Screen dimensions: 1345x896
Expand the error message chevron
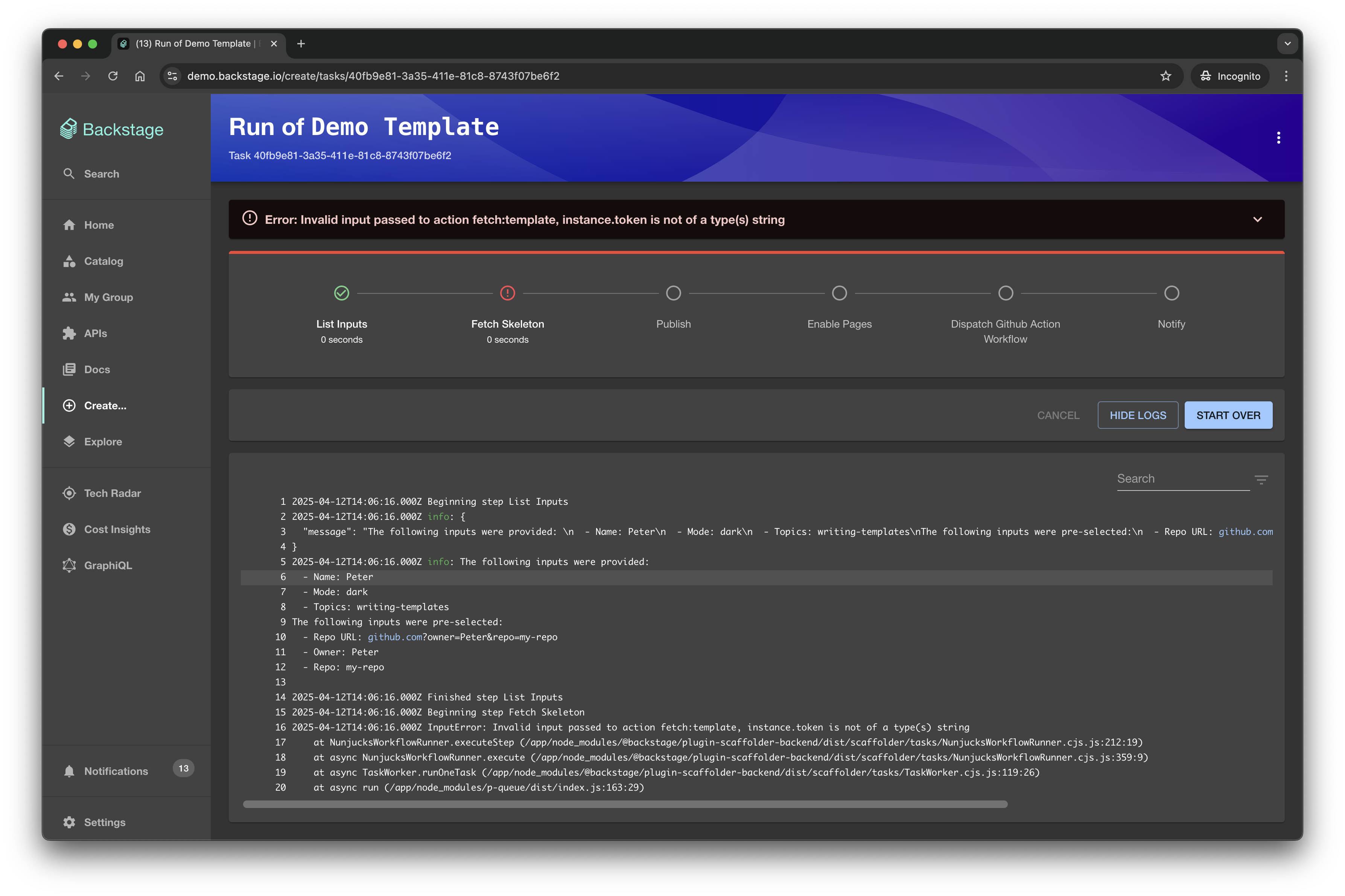tap(1257, 219)
